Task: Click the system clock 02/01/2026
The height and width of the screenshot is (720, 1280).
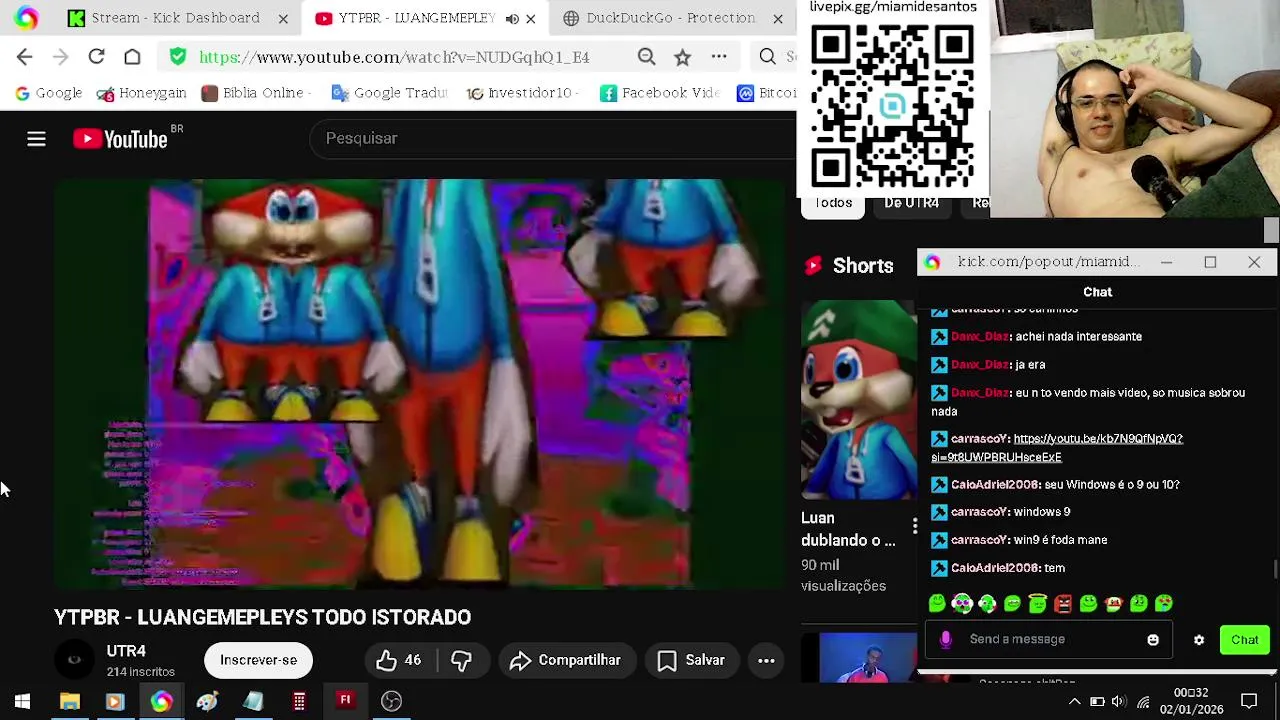Action: tap(1191, 701)
